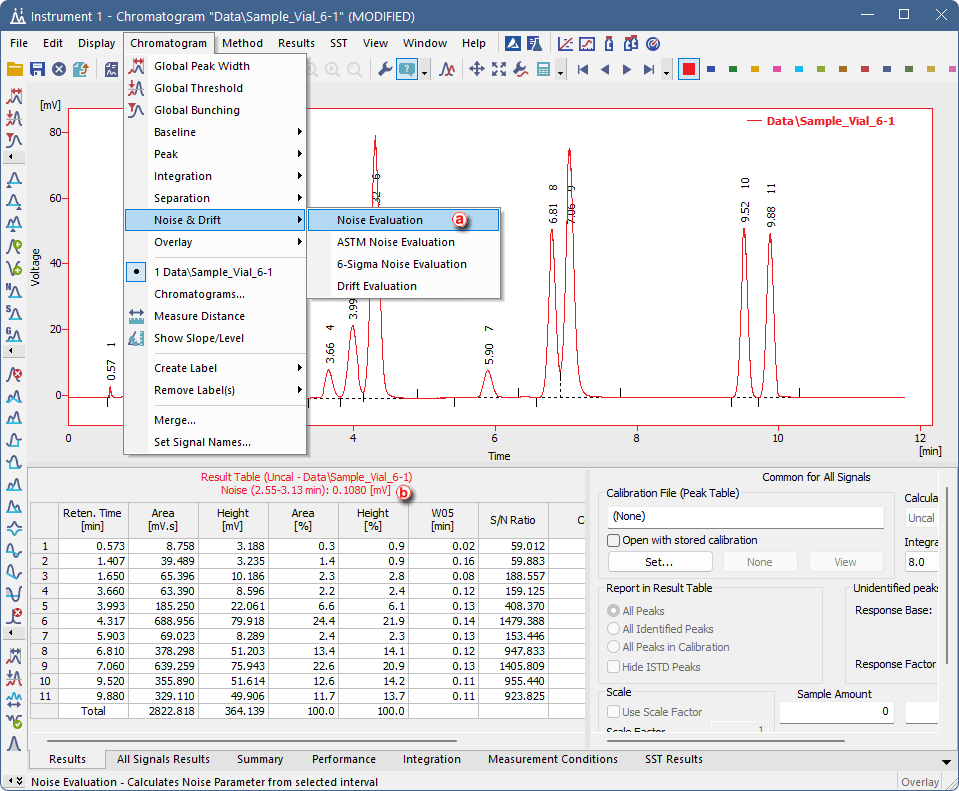Select the blue signal color swatch
The width and height of the screenshot is (959, 791).
click(x=711, y=69)
